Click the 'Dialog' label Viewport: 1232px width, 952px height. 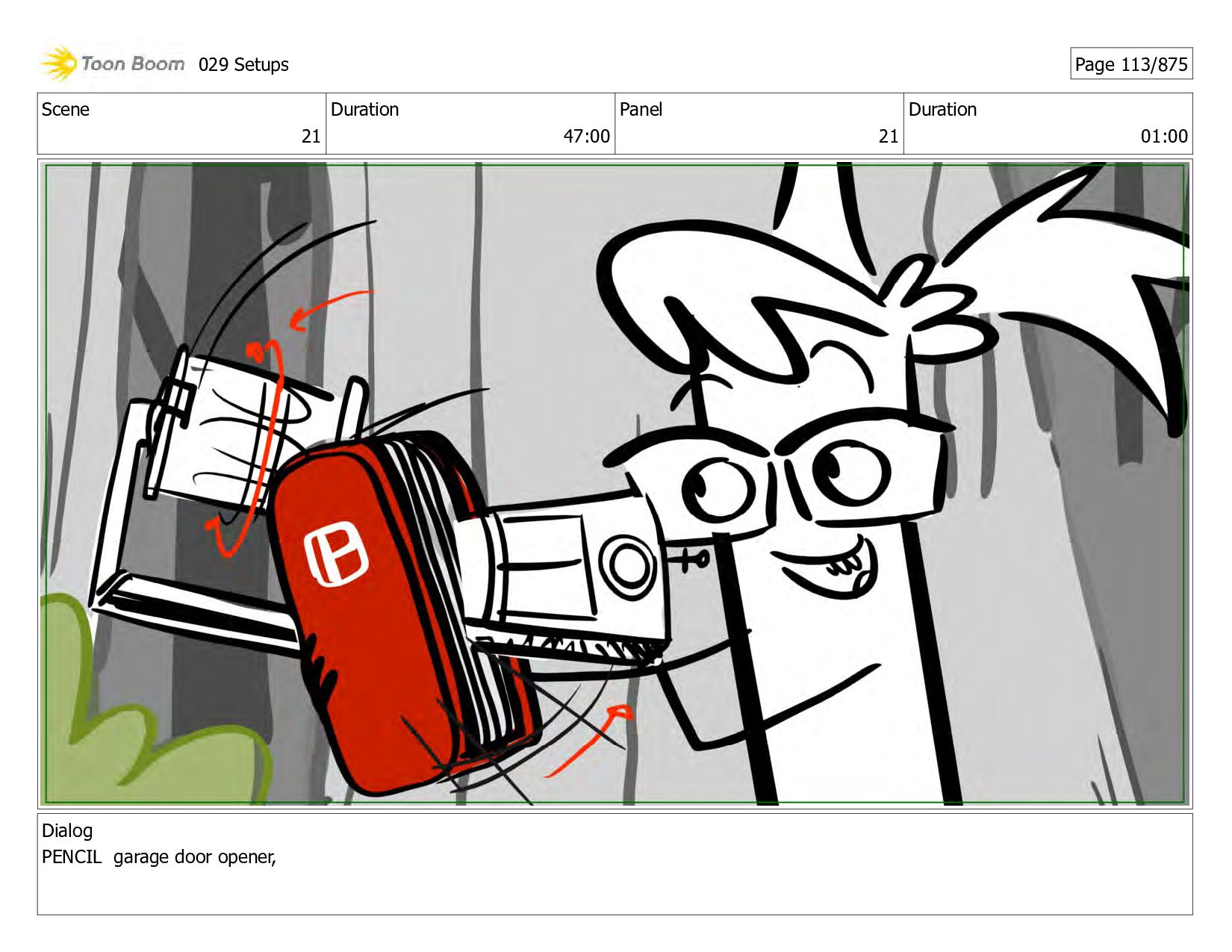click(67, 831)
